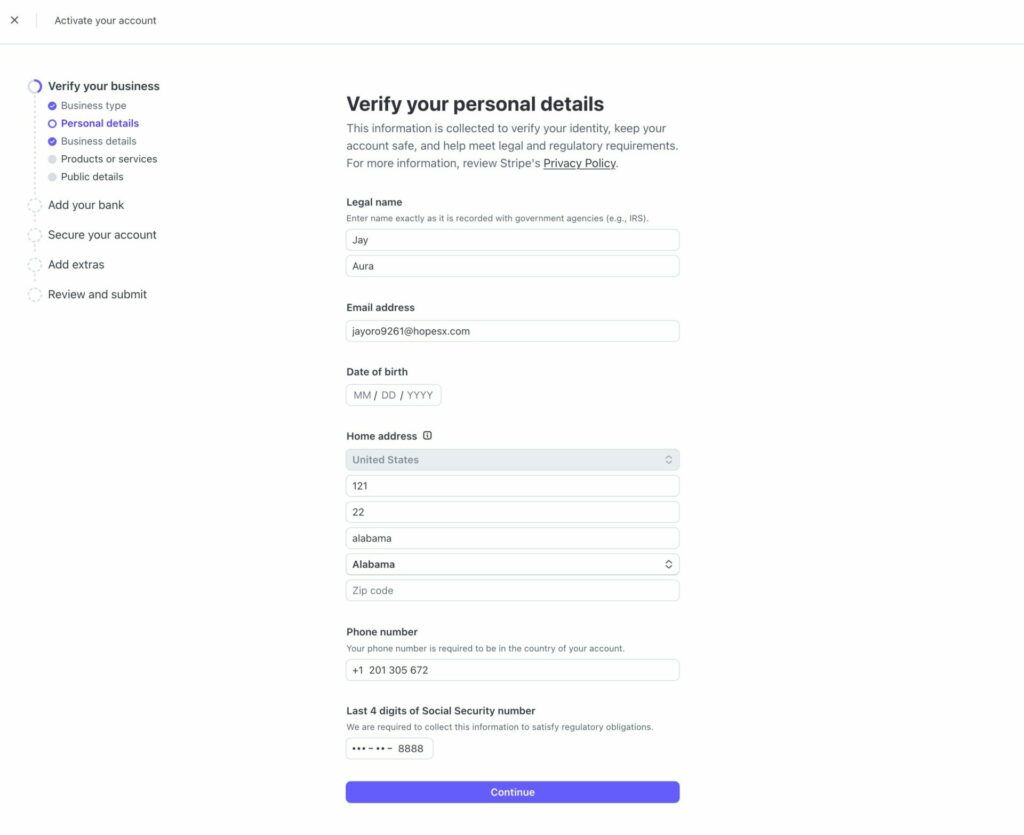Go to Products or services step
1024x835 pixels.
click(x=108, y=159)
